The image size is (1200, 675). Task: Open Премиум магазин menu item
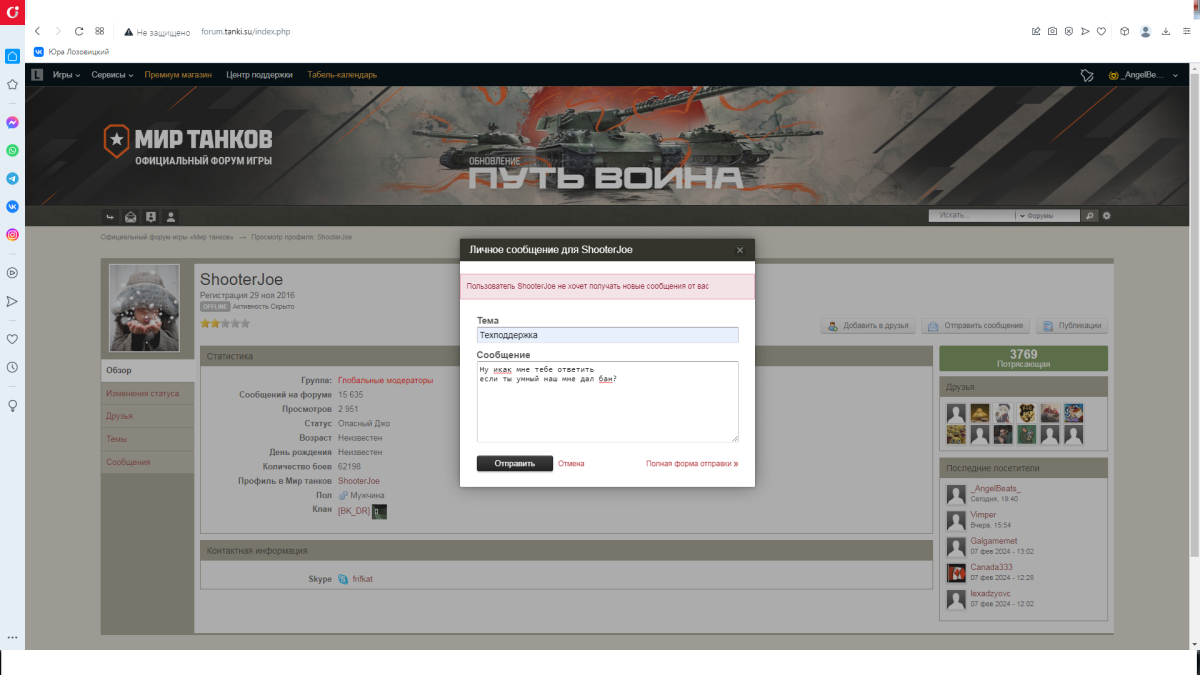(x=178, y=74)
